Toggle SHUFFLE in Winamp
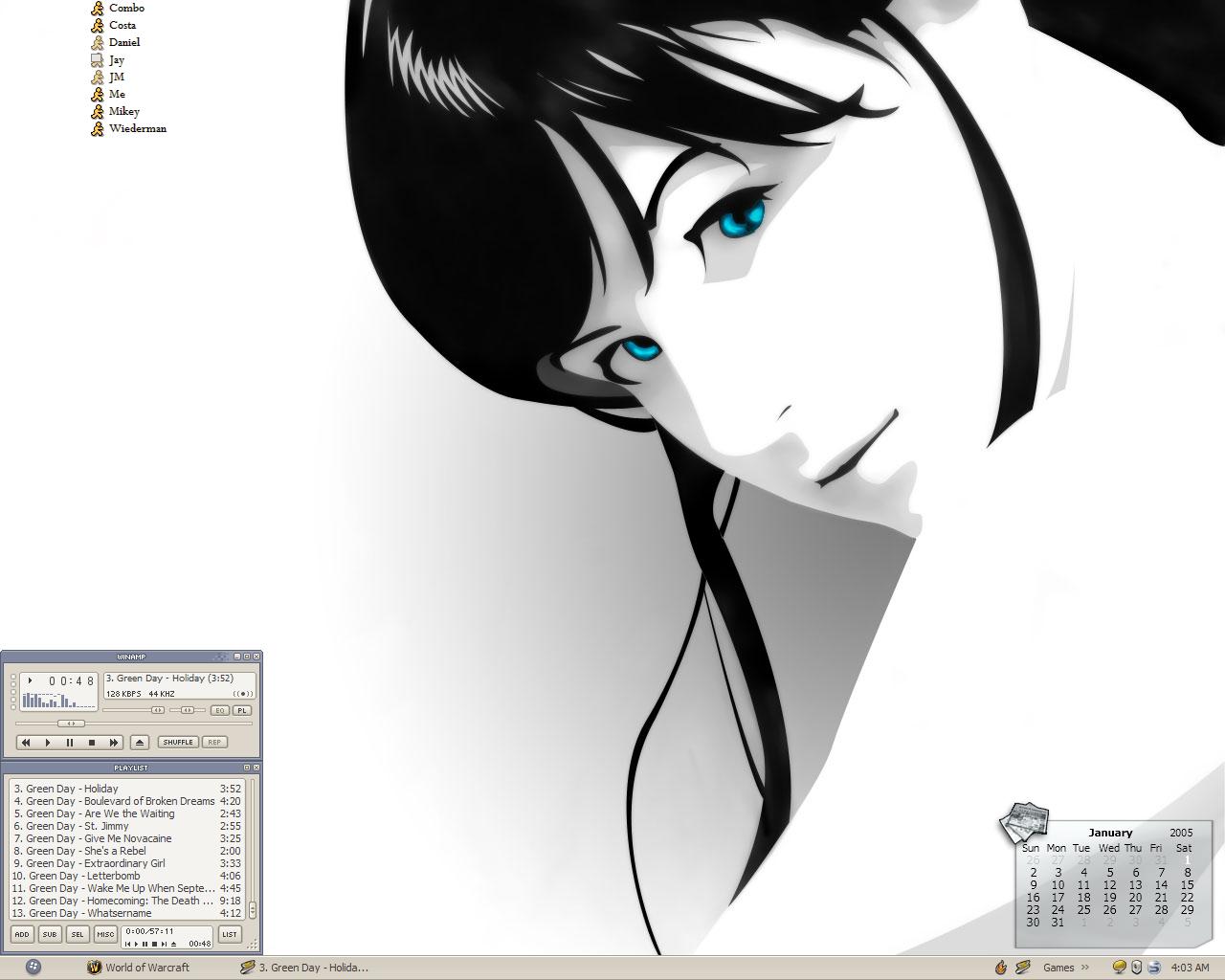 point(178,742)
